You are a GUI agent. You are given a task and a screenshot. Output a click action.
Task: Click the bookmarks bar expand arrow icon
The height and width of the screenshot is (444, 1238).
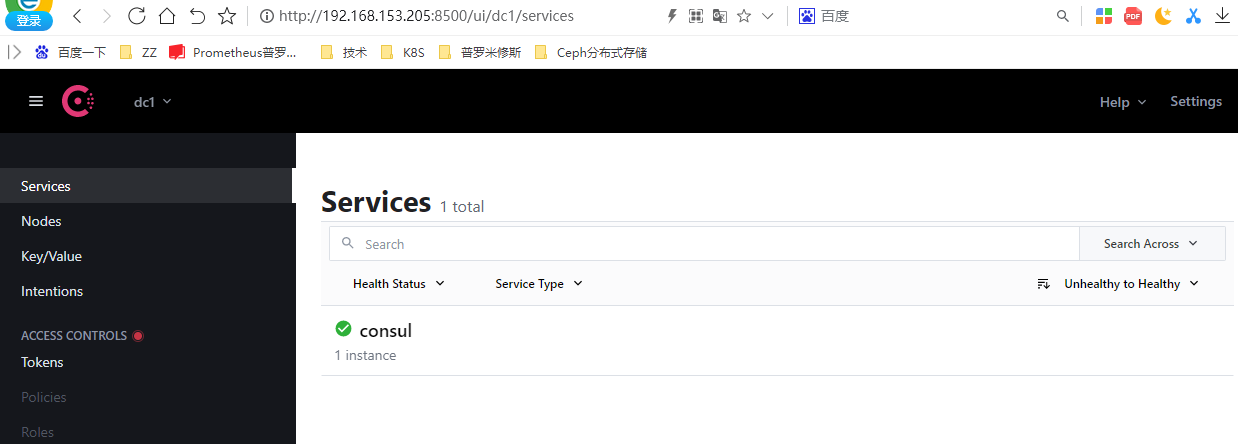tap(14, 52)
